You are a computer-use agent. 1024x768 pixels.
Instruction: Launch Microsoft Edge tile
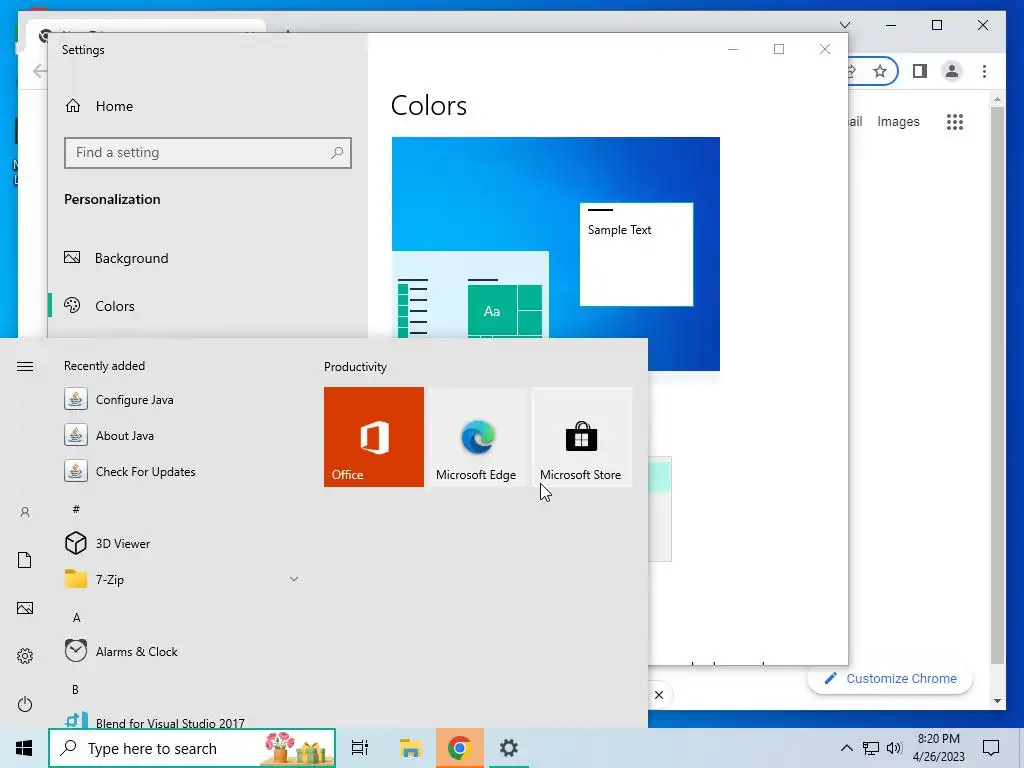pyautogui.click(x=477, y=437)
